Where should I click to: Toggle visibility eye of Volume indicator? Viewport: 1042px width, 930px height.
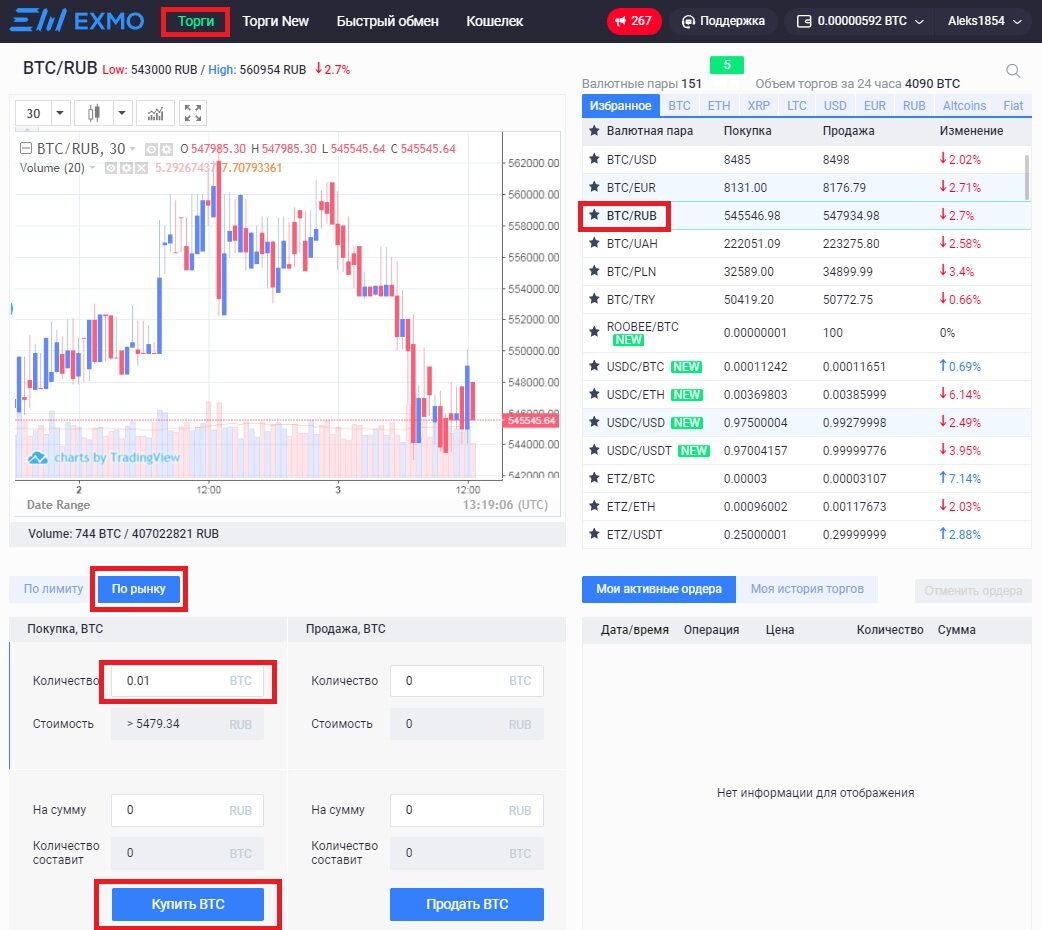[x=111, y=168]
